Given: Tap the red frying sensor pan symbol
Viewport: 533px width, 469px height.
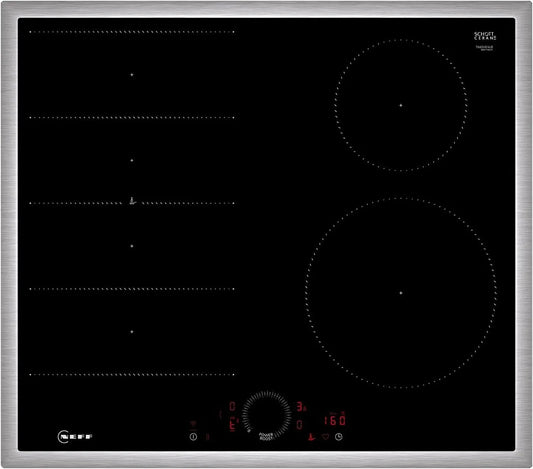Looking at the screenshot, I should click(312, 437).
